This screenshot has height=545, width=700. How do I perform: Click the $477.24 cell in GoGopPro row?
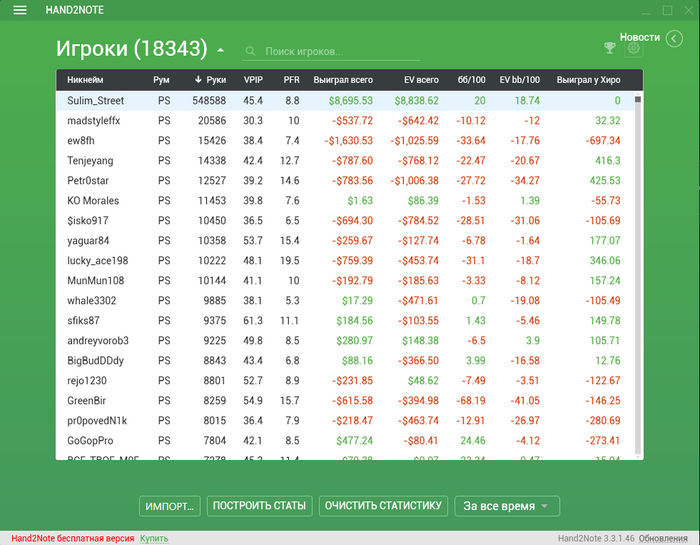click(354, 441)
